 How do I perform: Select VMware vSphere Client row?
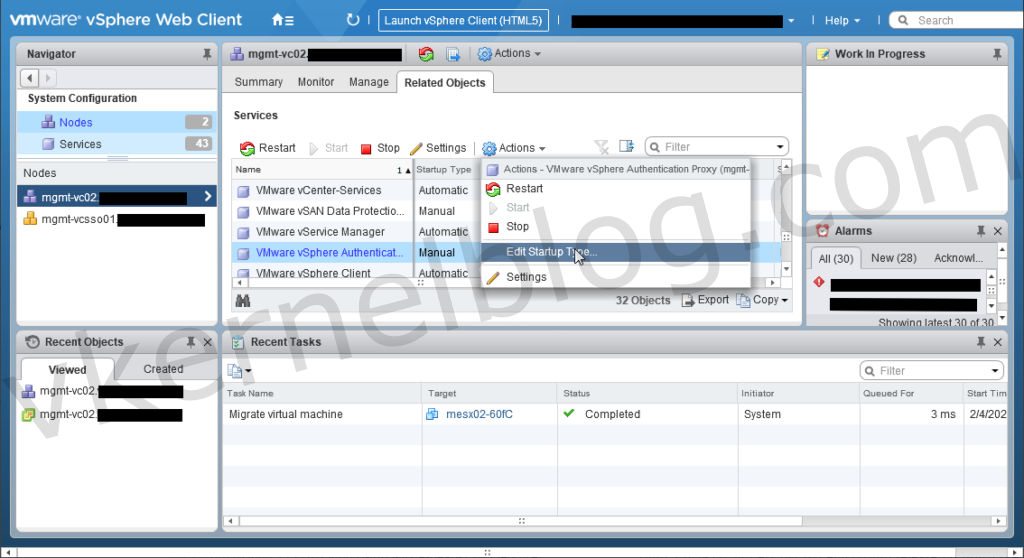pos(323,272)
